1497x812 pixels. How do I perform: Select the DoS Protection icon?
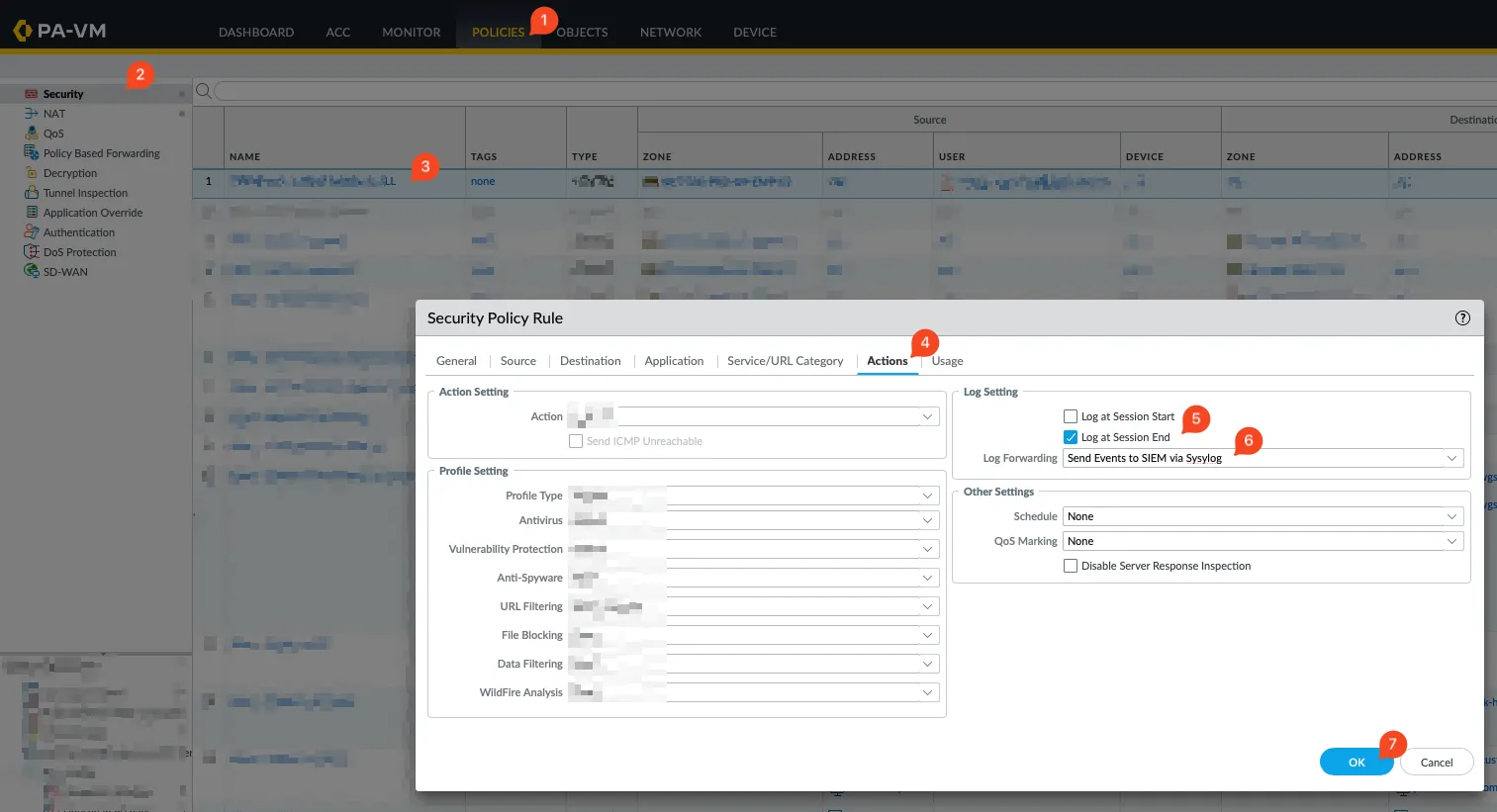(x=32, y=252)
